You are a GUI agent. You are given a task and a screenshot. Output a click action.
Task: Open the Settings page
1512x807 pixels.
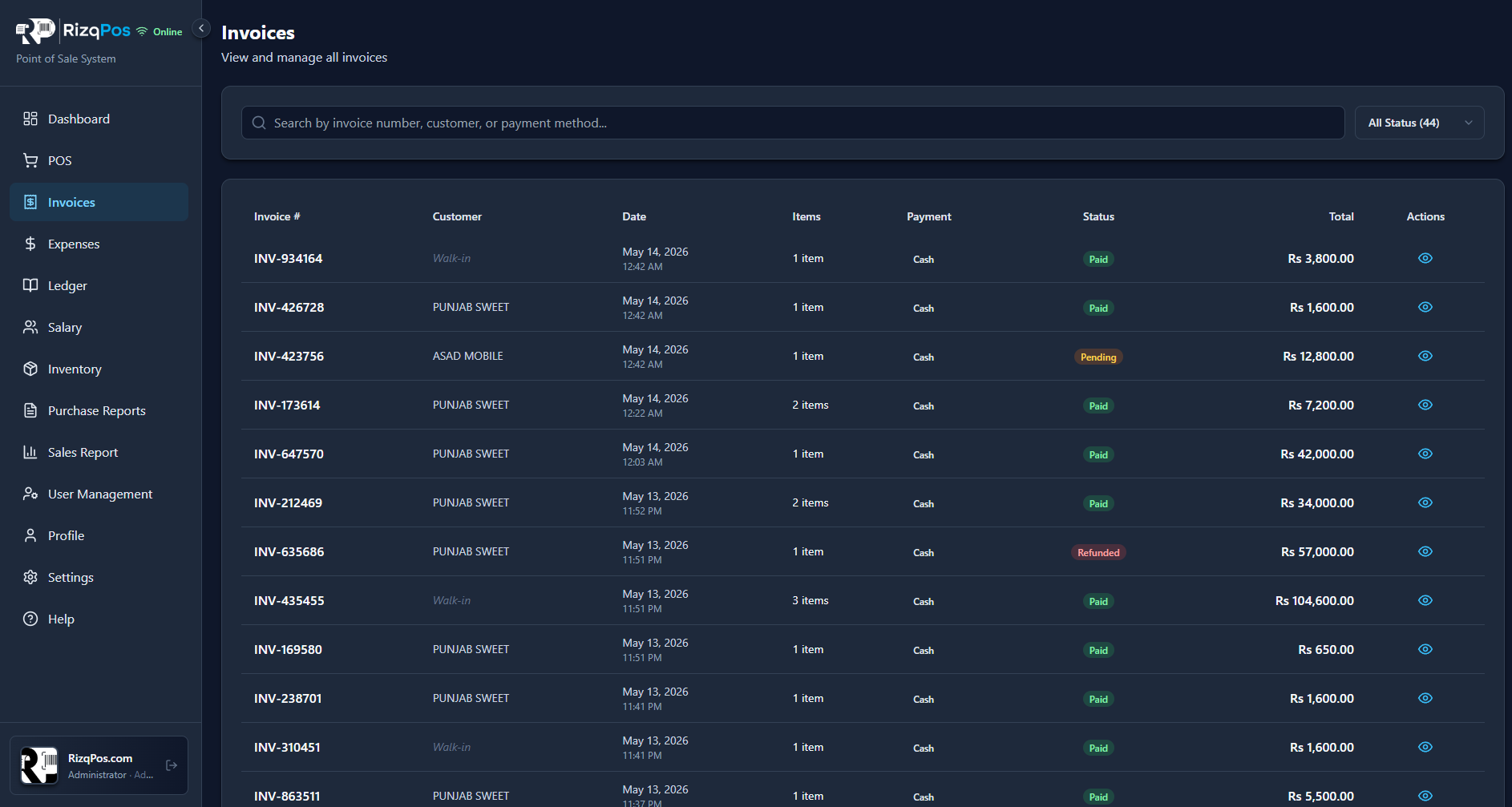99,577
